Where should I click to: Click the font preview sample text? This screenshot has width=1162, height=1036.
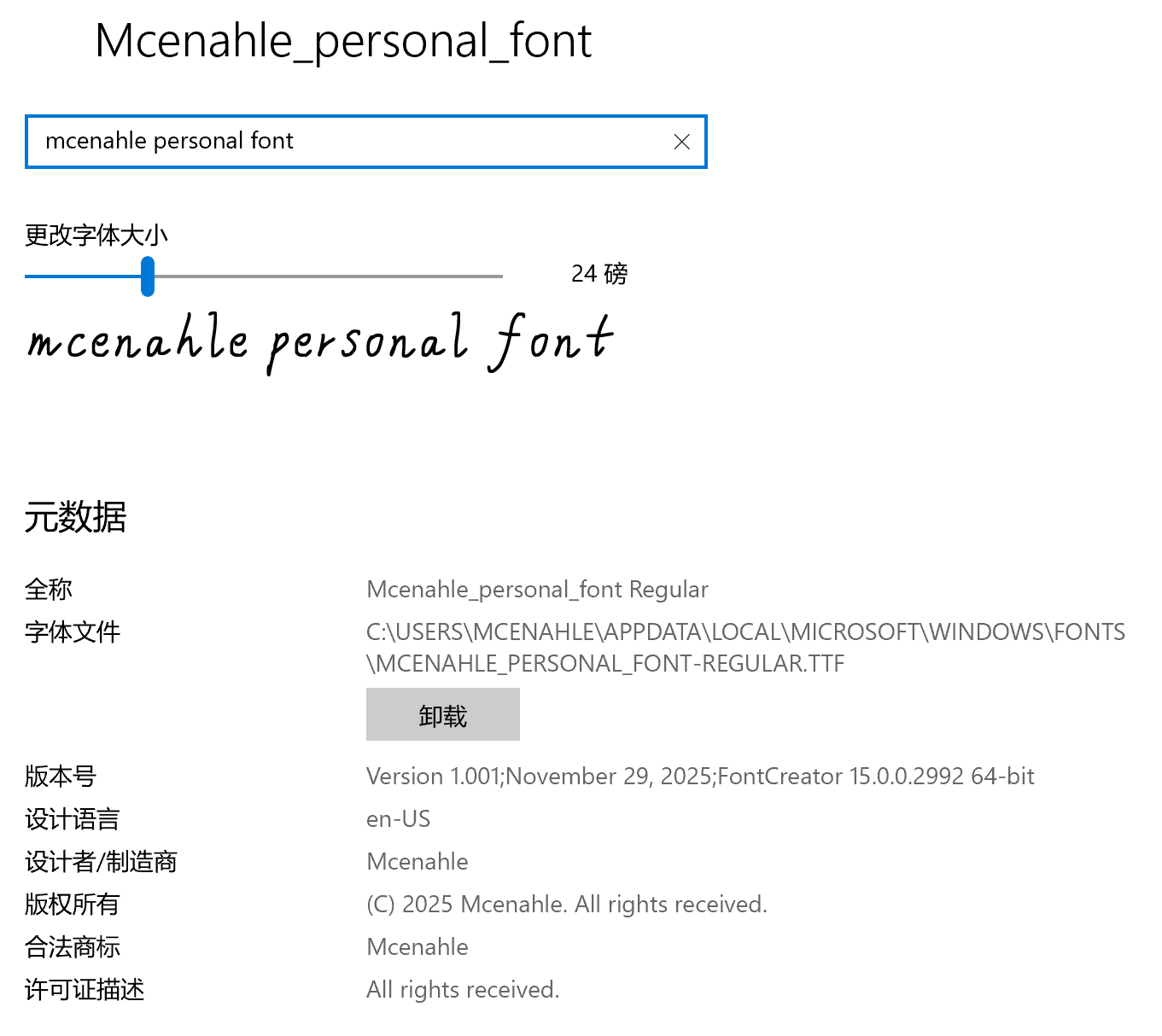click(320, 341)
